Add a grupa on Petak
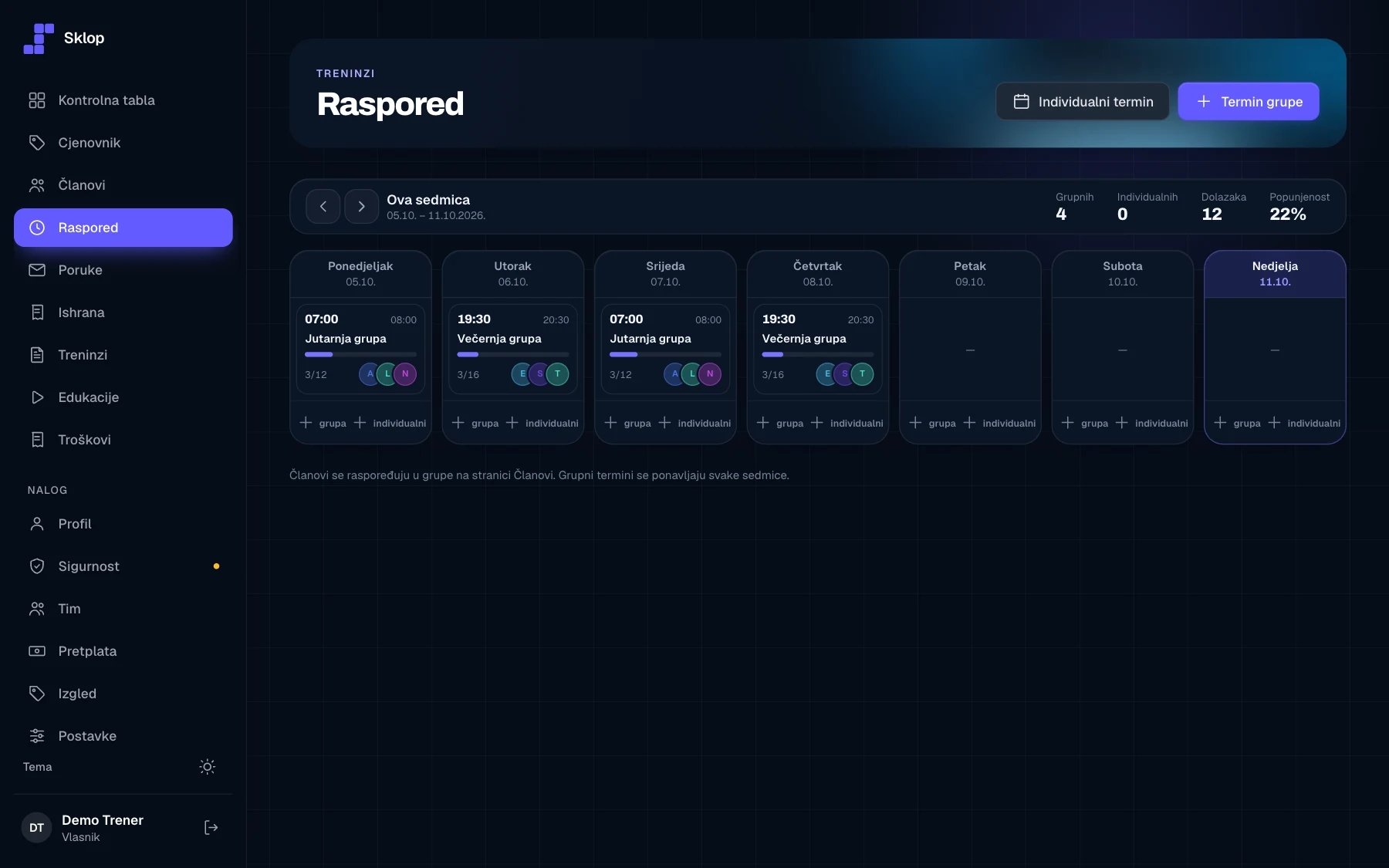 [x=933, y=423]
